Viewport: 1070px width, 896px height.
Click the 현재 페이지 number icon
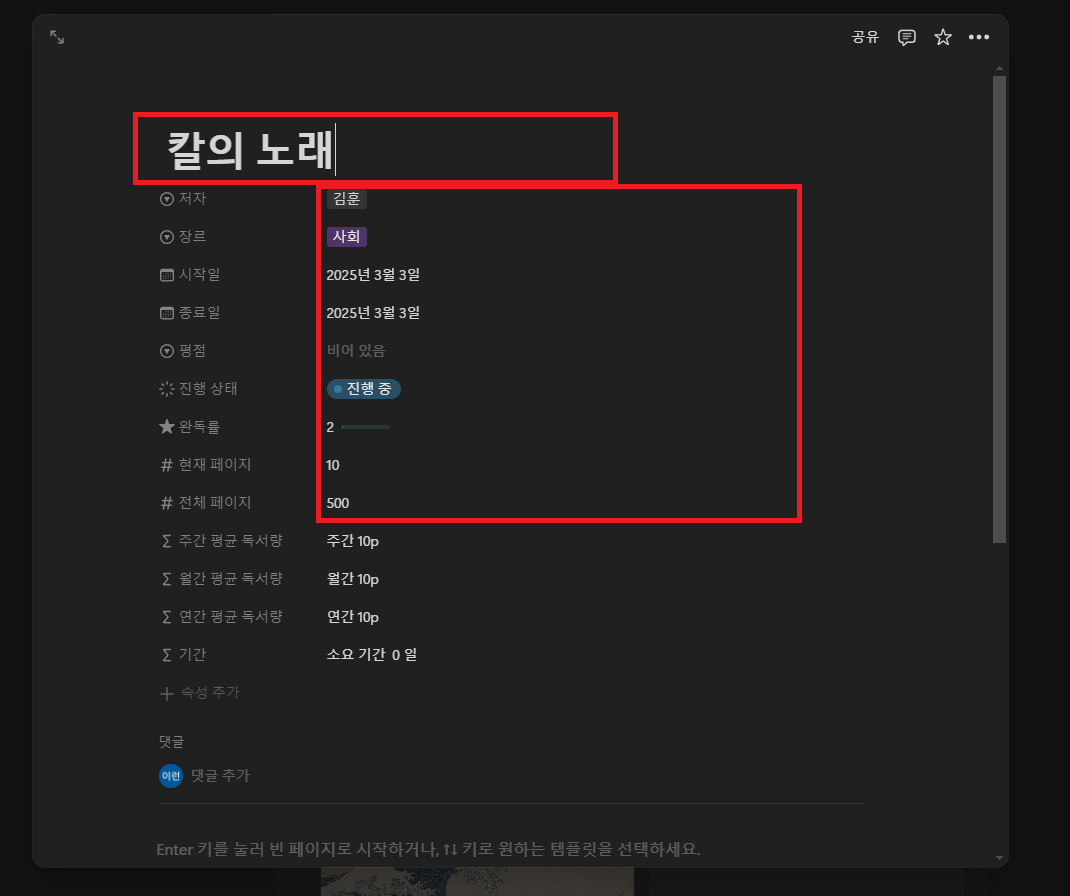[167, 465]
